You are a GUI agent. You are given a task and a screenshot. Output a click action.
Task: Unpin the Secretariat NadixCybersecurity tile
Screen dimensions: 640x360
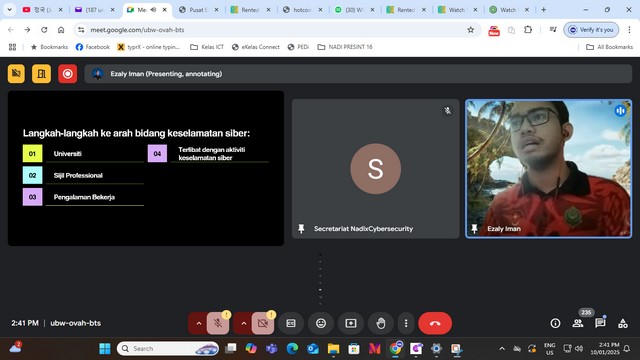point(301,229)
